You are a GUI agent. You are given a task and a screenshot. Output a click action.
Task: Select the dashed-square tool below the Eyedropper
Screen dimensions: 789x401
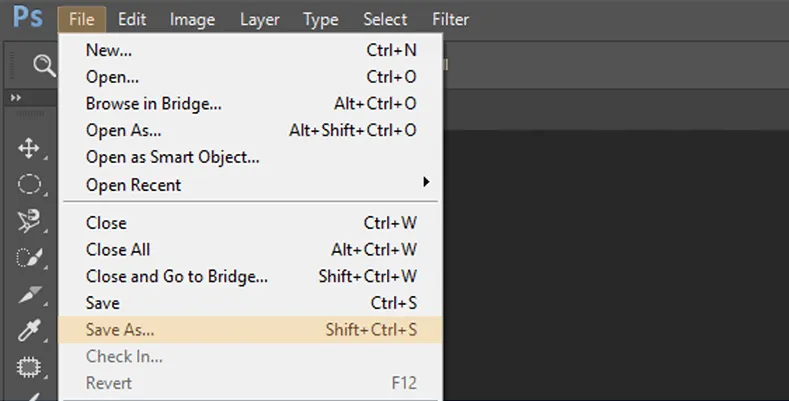29,367
